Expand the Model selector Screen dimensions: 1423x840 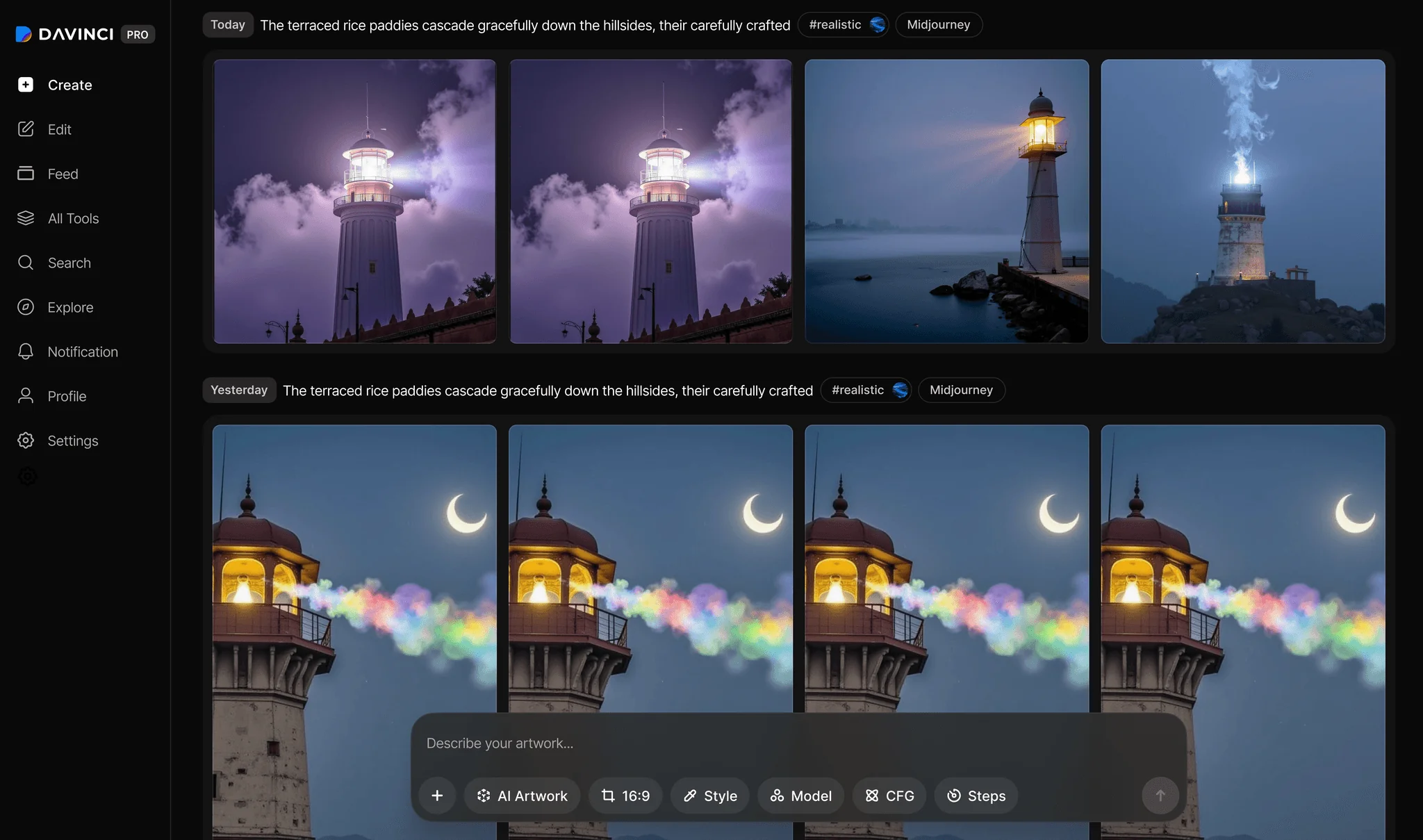[800, 796]
